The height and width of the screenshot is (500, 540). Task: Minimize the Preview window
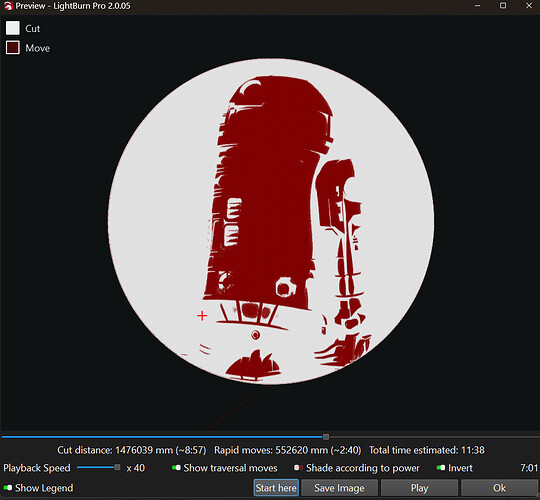tap(477, 6)
